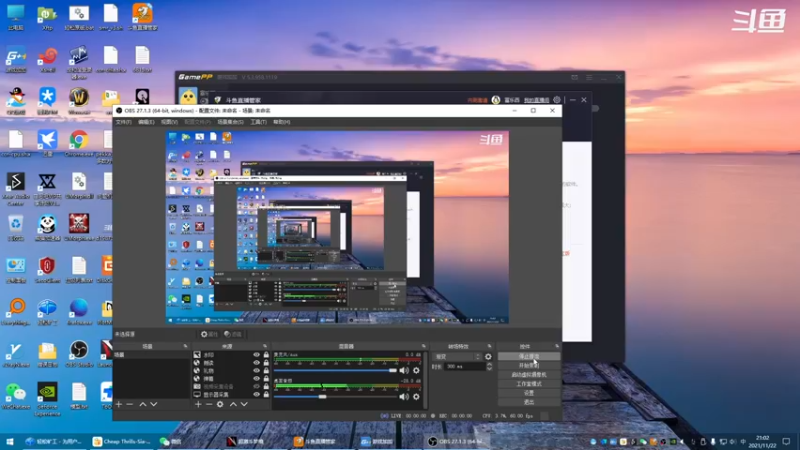Open the 帮助(H) menu
This screenshot has width=800, height=450.
tap(282, 122)
